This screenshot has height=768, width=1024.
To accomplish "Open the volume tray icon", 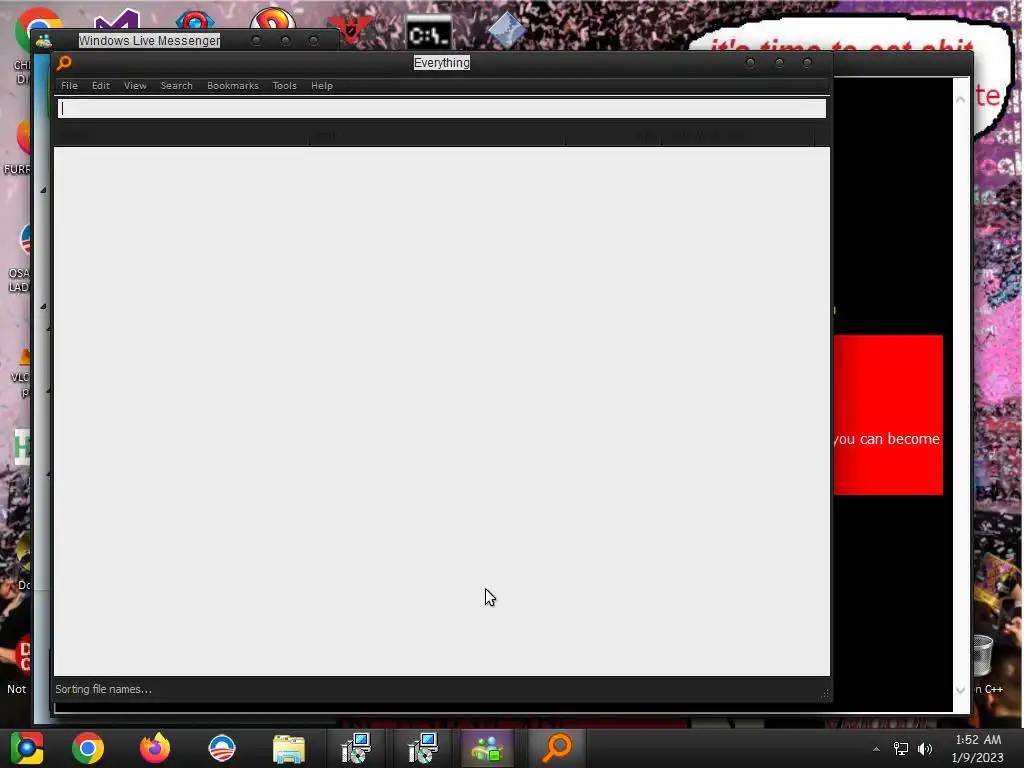I will click(925, 749).
